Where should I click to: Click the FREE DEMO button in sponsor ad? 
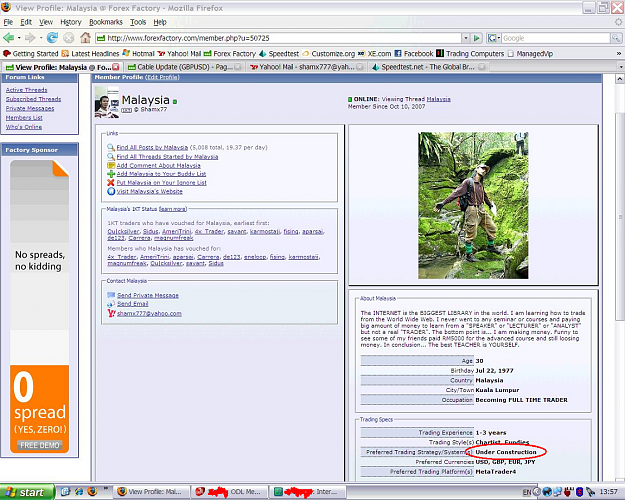tap(39, 445)
